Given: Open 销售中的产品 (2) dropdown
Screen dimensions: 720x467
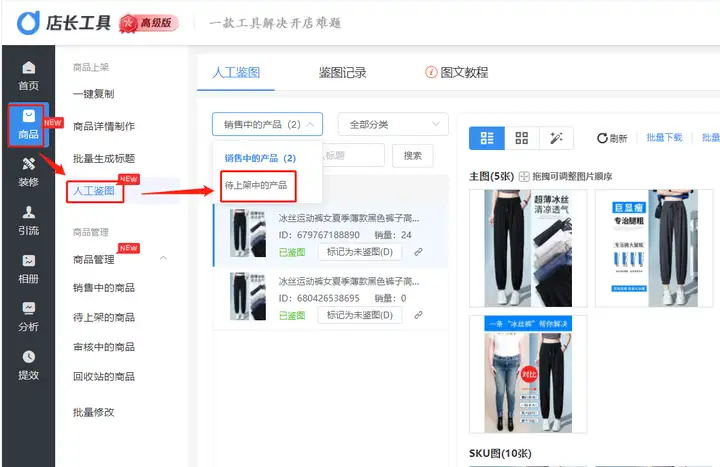Looking at the screenshot, I should click(x=267, y=124).
